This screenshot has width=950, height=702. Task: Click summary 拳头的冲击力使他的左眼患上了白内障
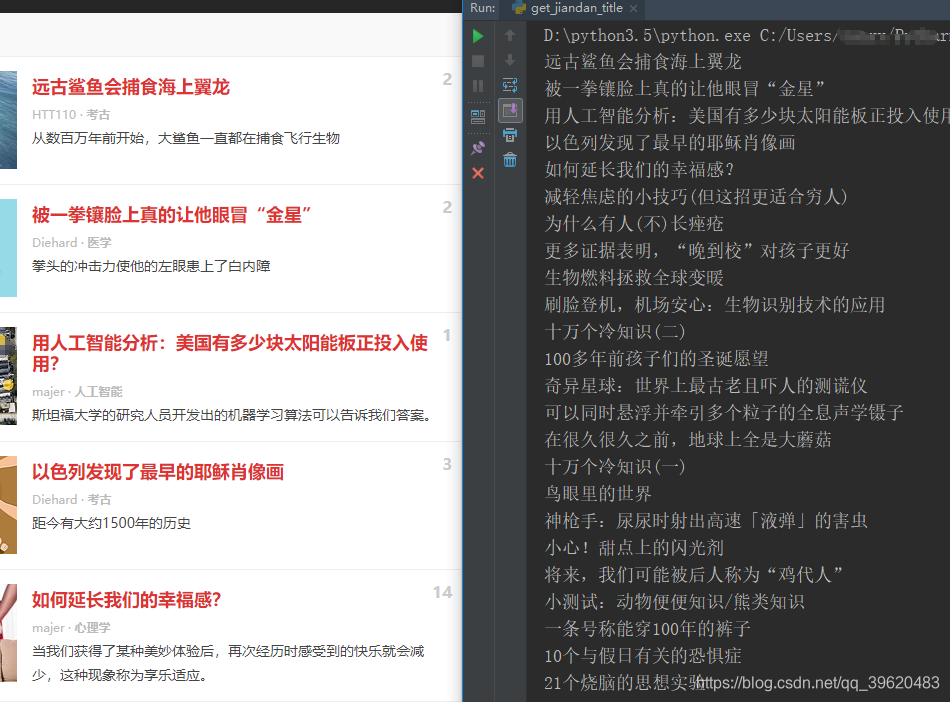click(x=151, y=267)
